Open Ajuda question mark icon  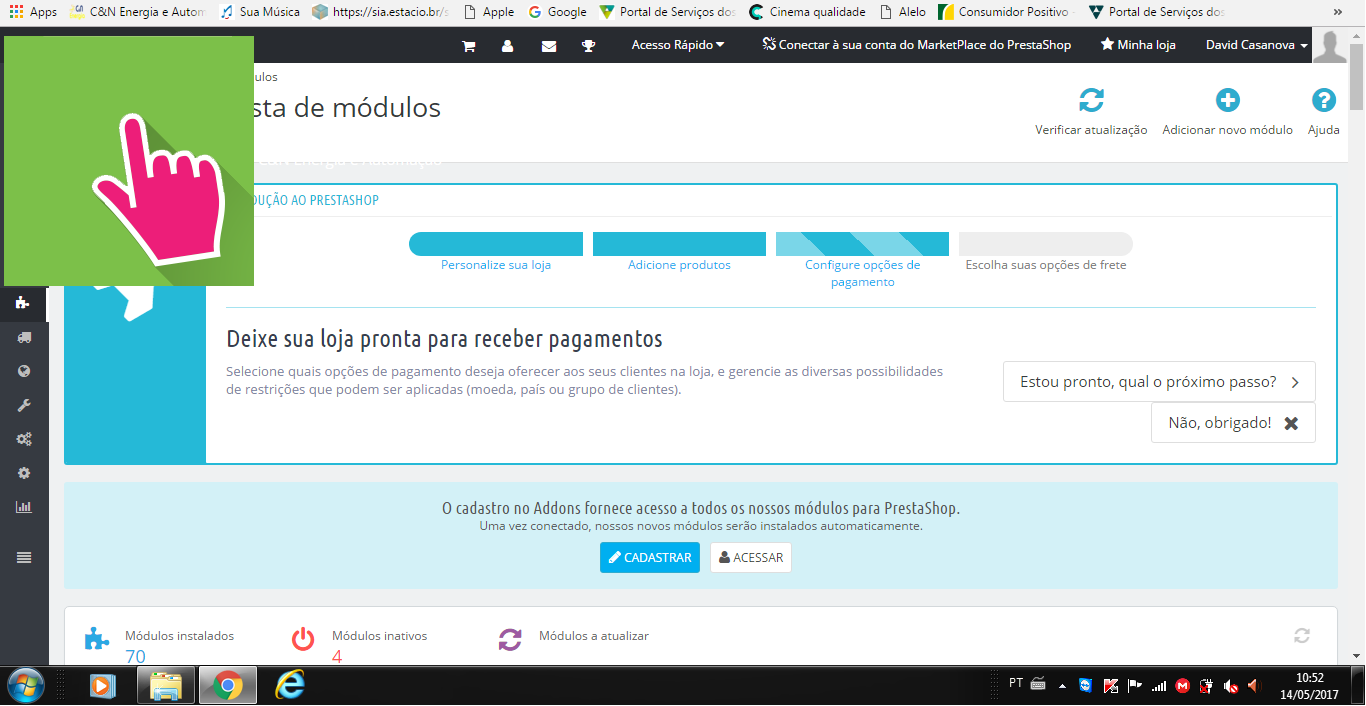[x=1324, y=100]
